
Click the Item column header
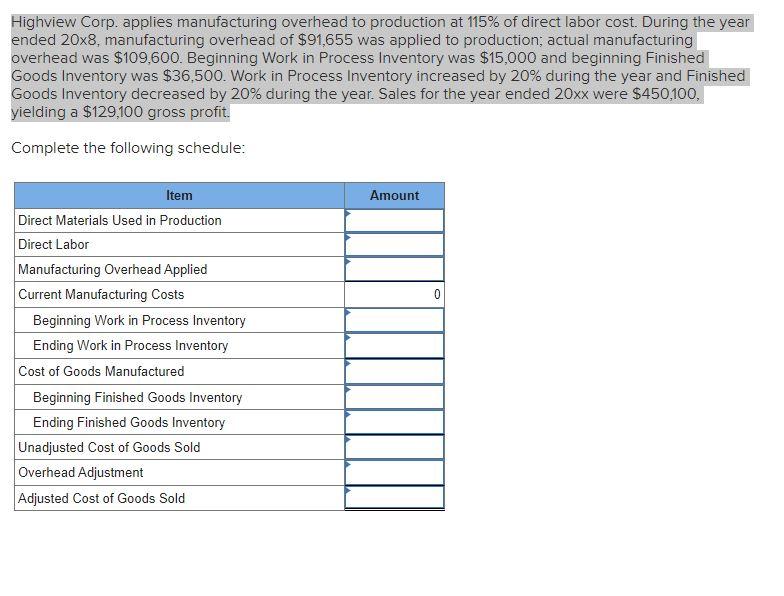(180, 196)
